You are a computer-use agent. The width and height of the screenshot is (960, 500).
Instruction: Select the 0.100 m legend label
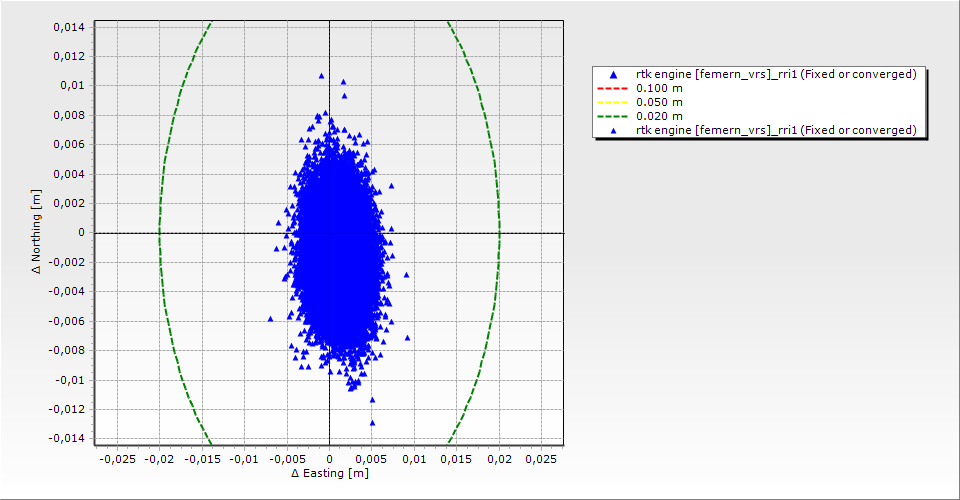point(659,89)
